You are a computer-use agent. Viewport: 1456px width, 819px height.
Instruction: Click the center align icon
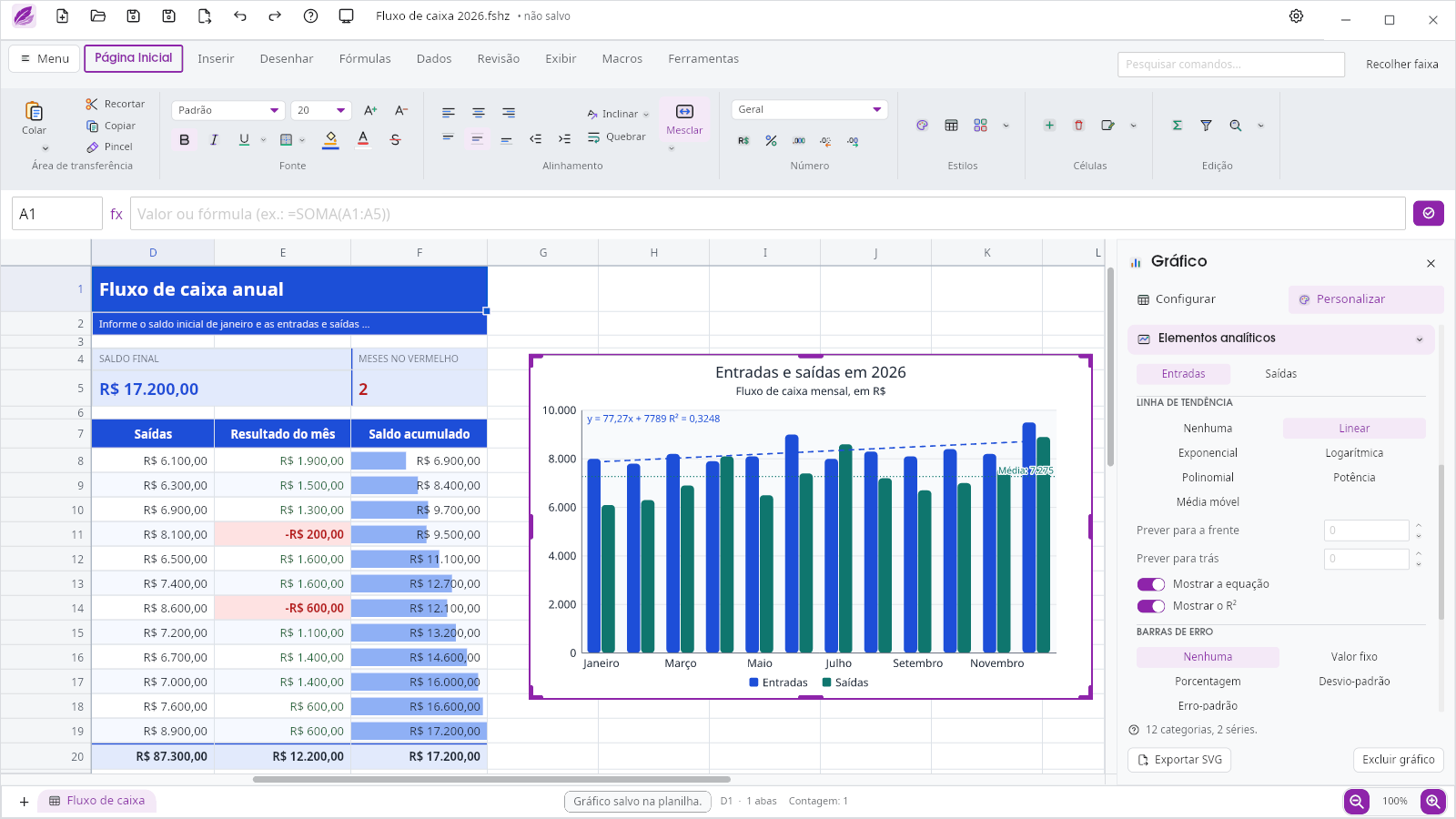click(478, 113)
